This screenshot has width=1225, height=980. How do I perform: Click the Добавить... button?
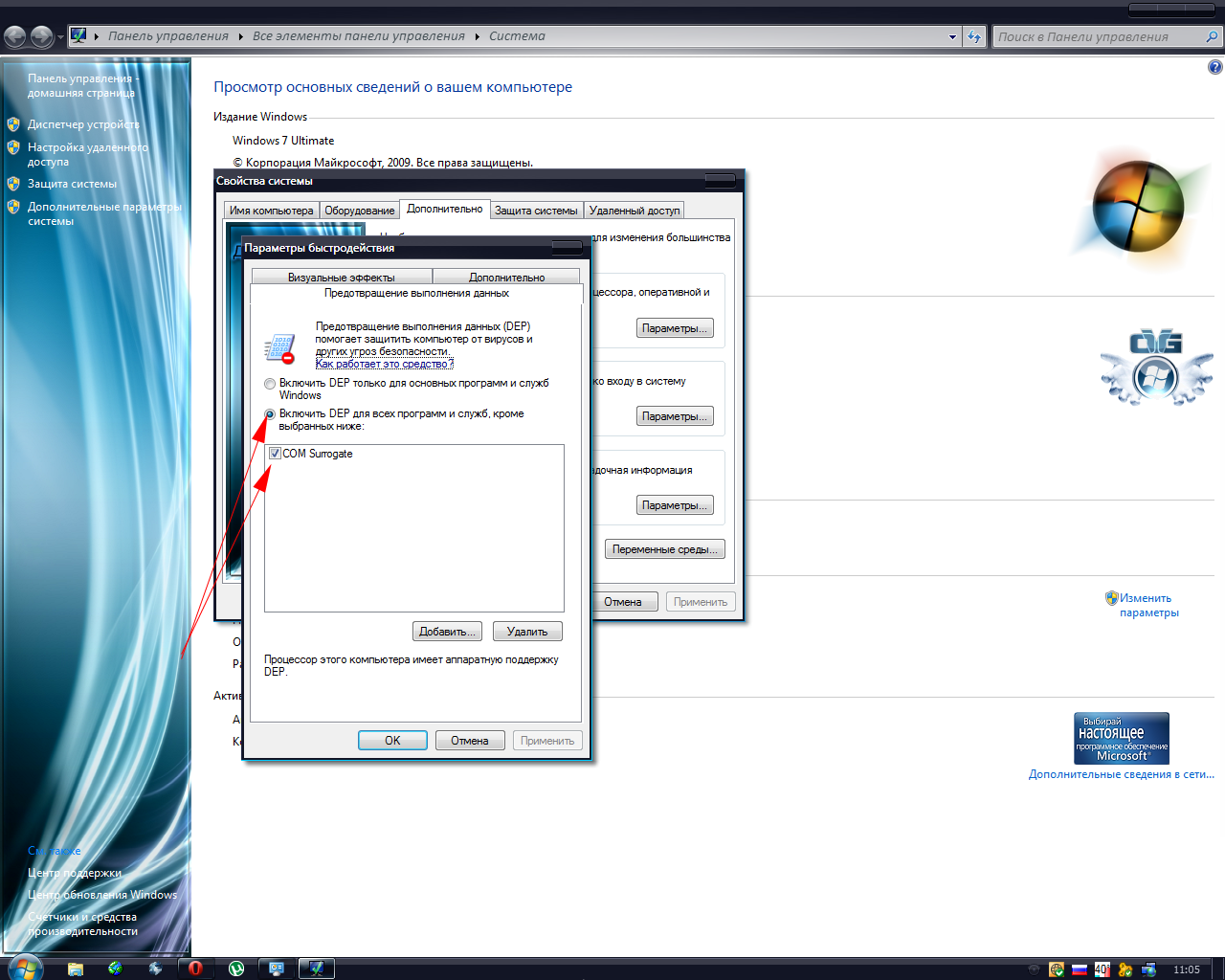pyautogui.click(x=447, y=632)
